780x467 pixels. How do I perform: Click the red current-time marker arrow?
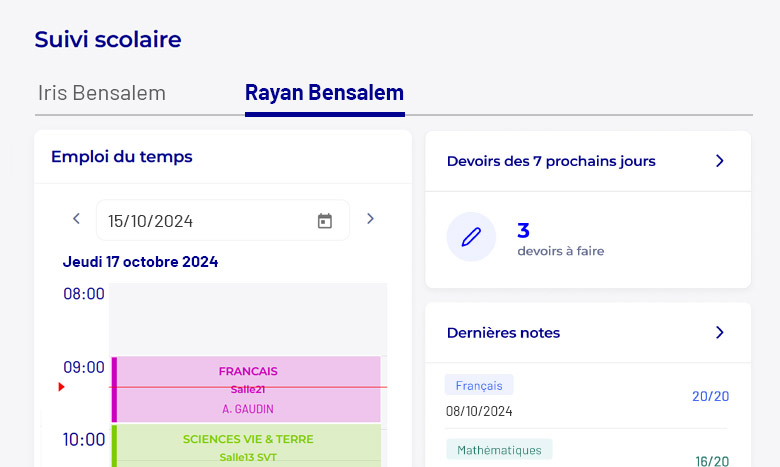tap(61, 387)
